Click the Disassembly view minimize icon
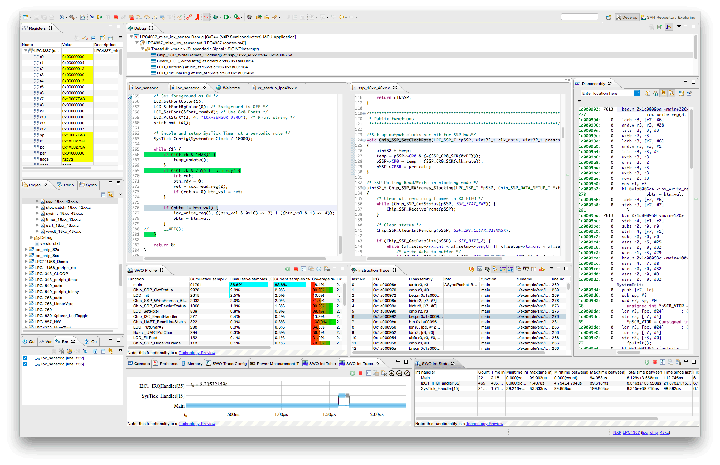 [684, 82]
